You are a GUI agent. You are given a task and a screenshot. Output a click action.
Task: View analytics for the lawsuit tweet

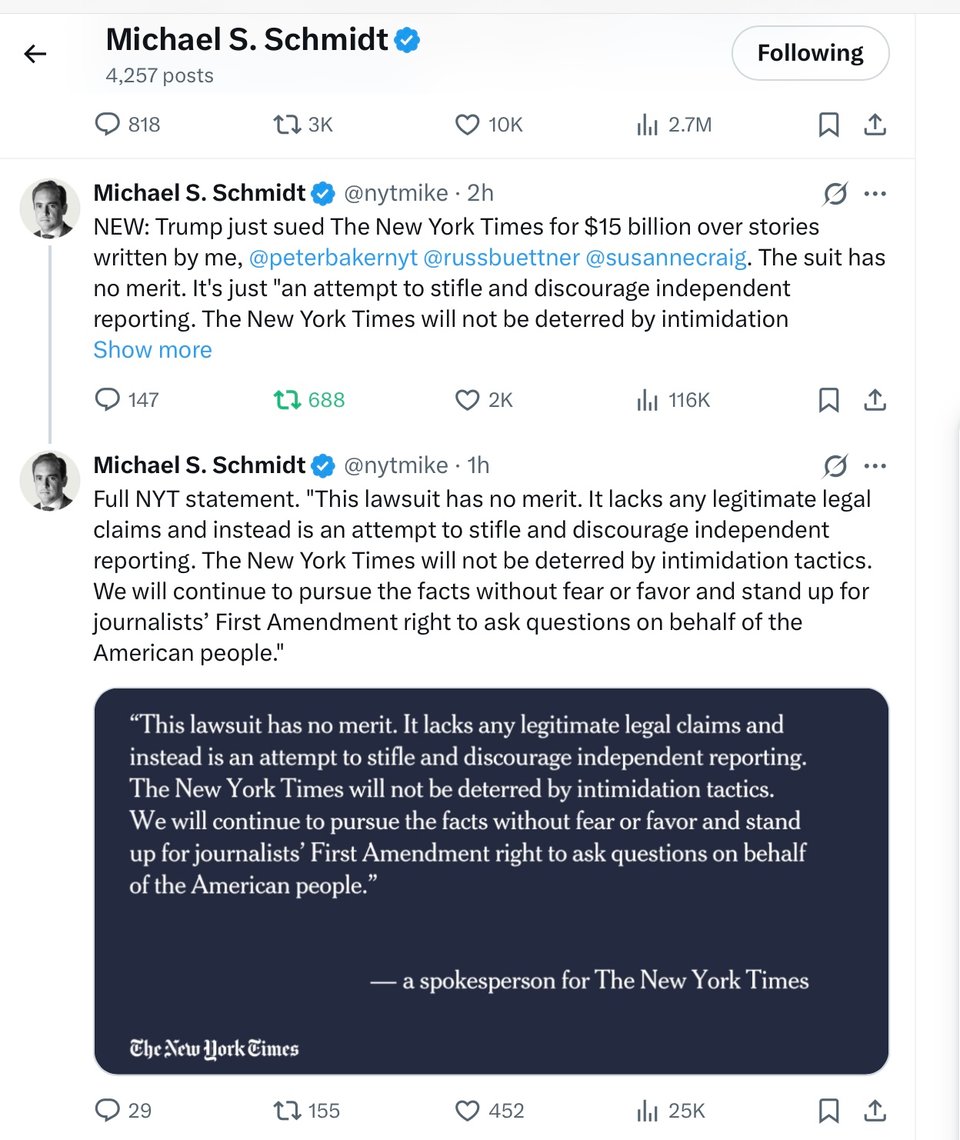coord(647,399)
